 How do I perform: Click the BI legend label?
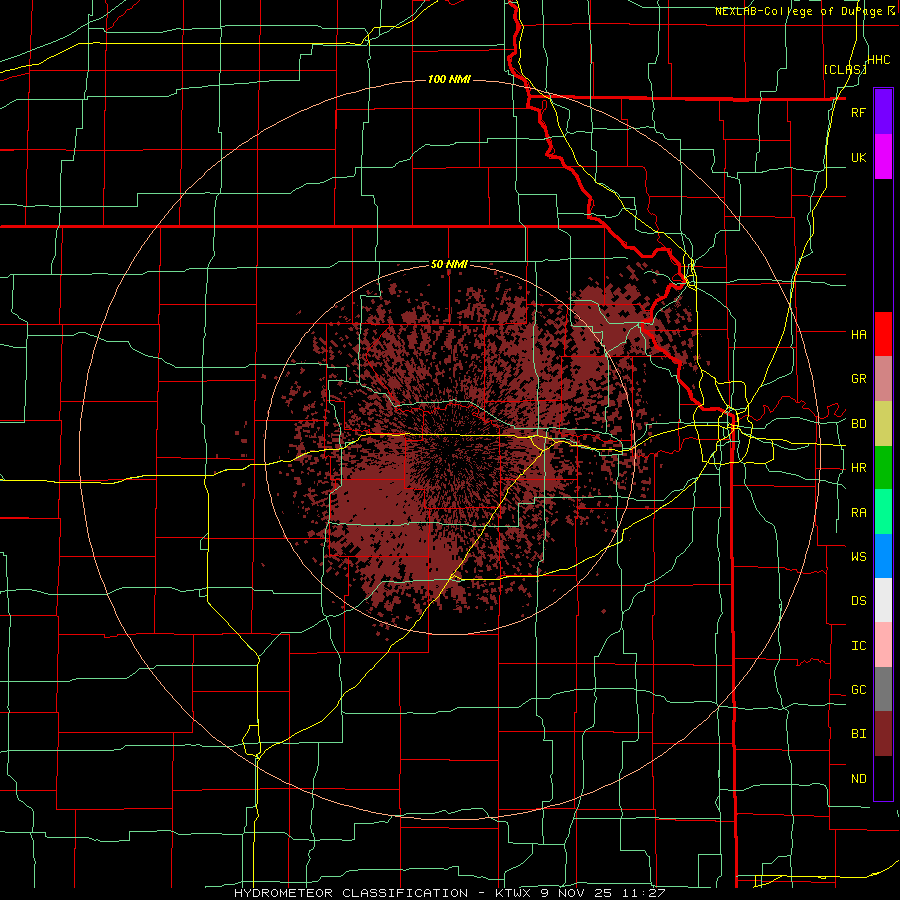858,734
